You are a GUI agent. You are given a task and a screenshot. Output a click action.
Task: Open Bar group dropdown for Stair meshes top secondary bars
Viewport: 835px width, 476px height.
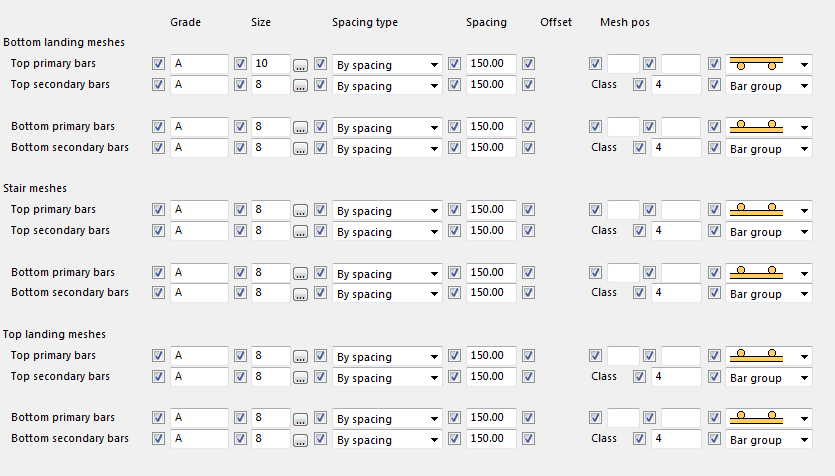tap(768, 232)
